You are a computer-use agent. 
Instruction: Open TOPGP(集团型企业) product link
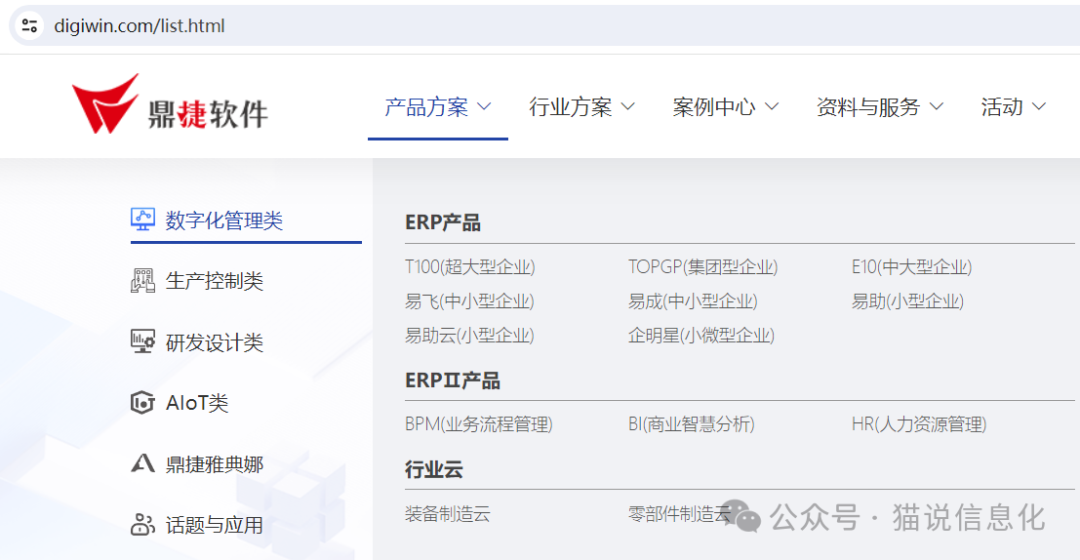click(x=703, y=267)
